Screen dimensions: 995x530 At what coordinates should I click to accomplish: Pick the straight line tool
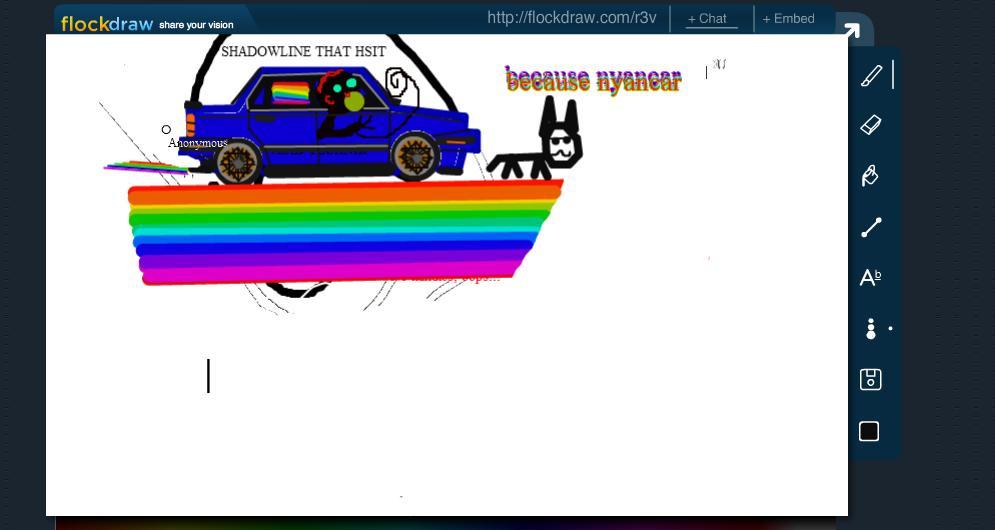tap(871, 227)
